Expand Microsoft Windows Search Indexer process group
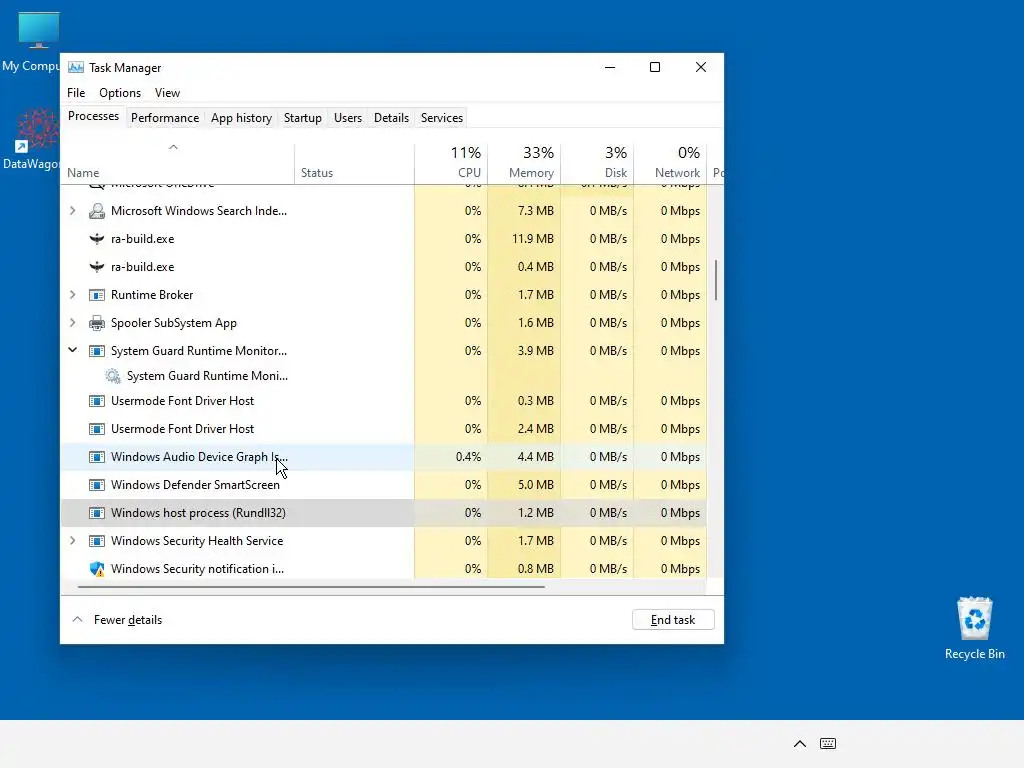 72,211
